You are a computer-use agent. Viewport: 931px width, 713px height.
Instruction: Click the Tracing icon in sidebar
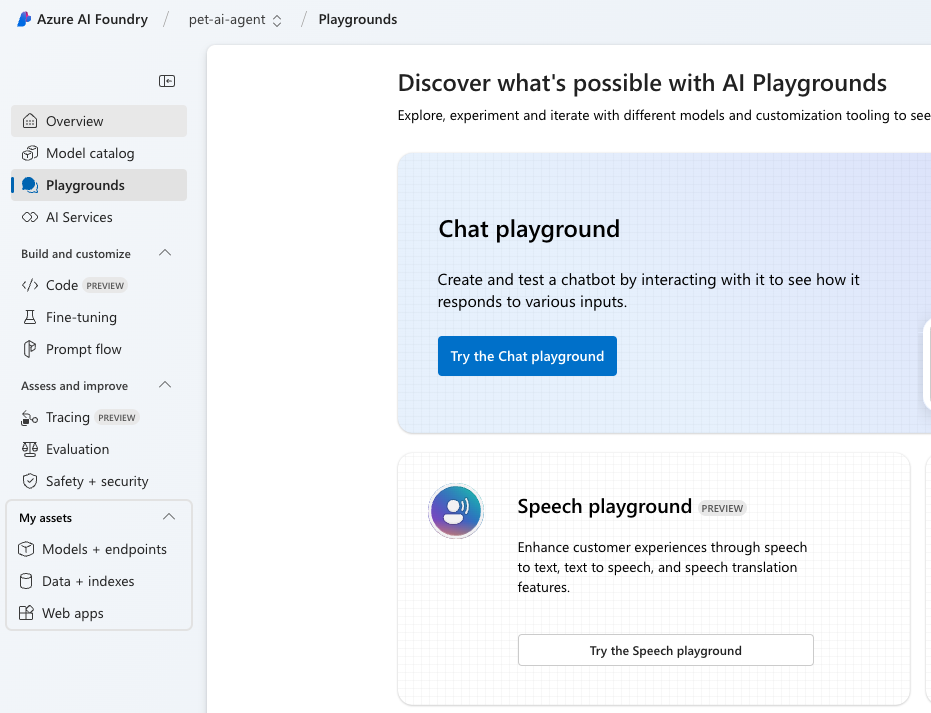(30, 417)
